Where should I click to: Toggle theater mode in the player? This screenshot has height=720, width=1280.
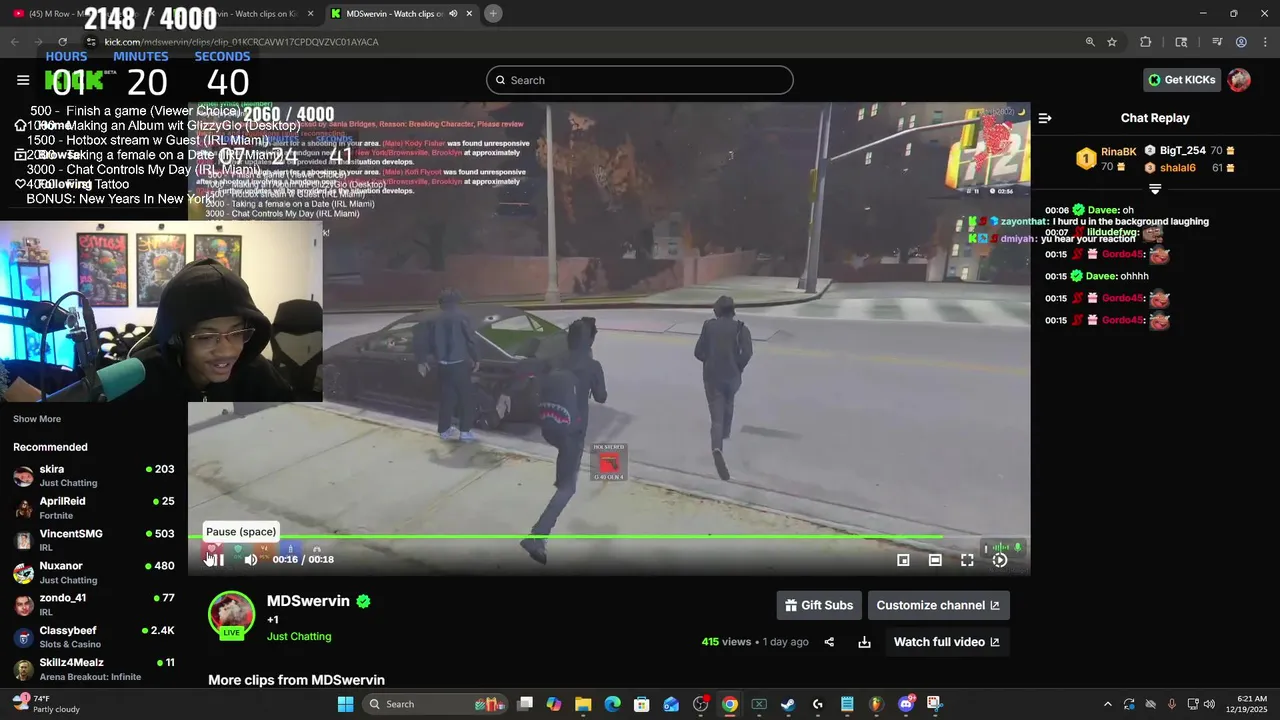pyautogui.click(x=935, y=560)
